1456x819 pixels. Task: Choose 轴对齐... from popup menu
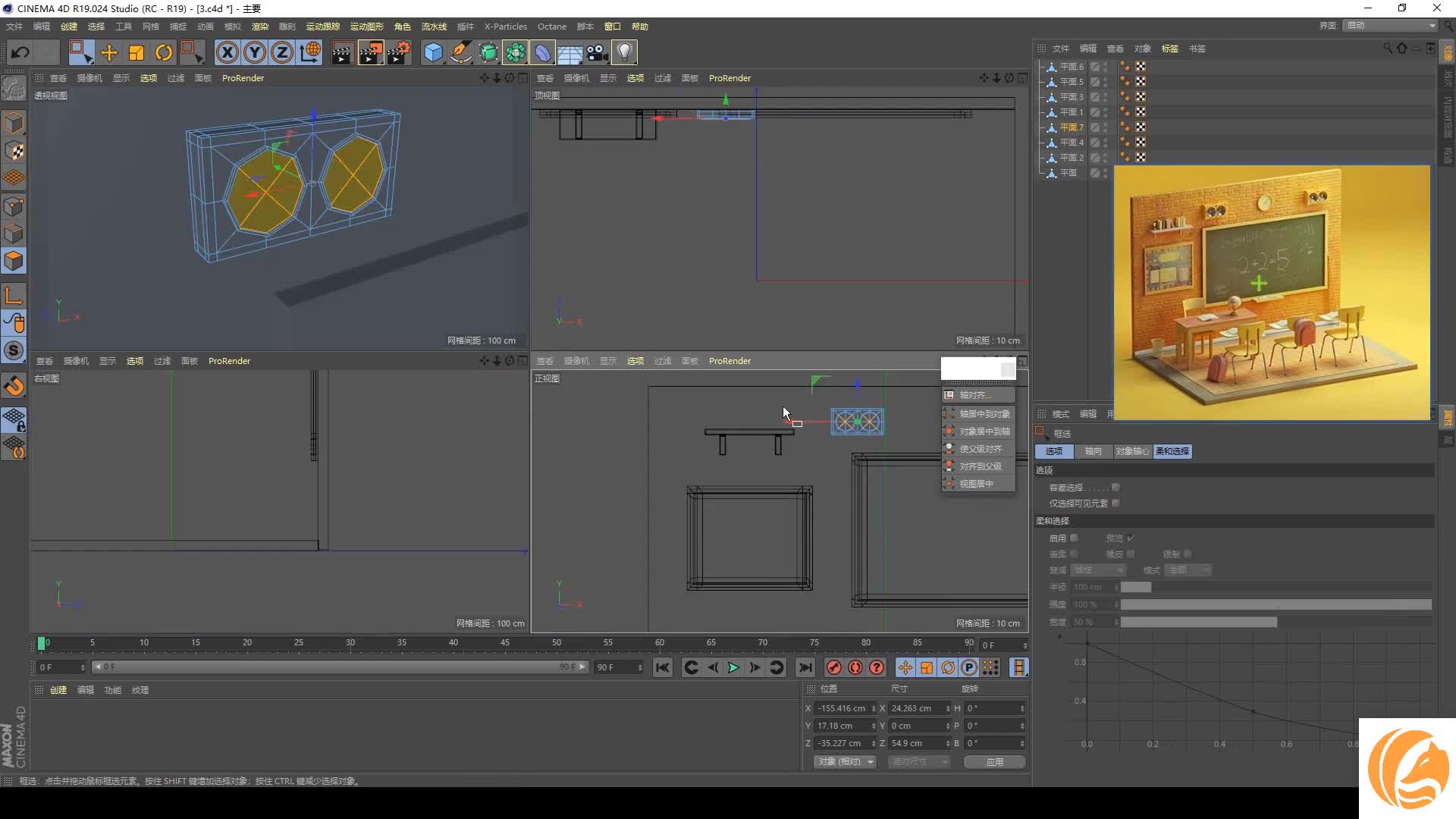tap(978, 395)
